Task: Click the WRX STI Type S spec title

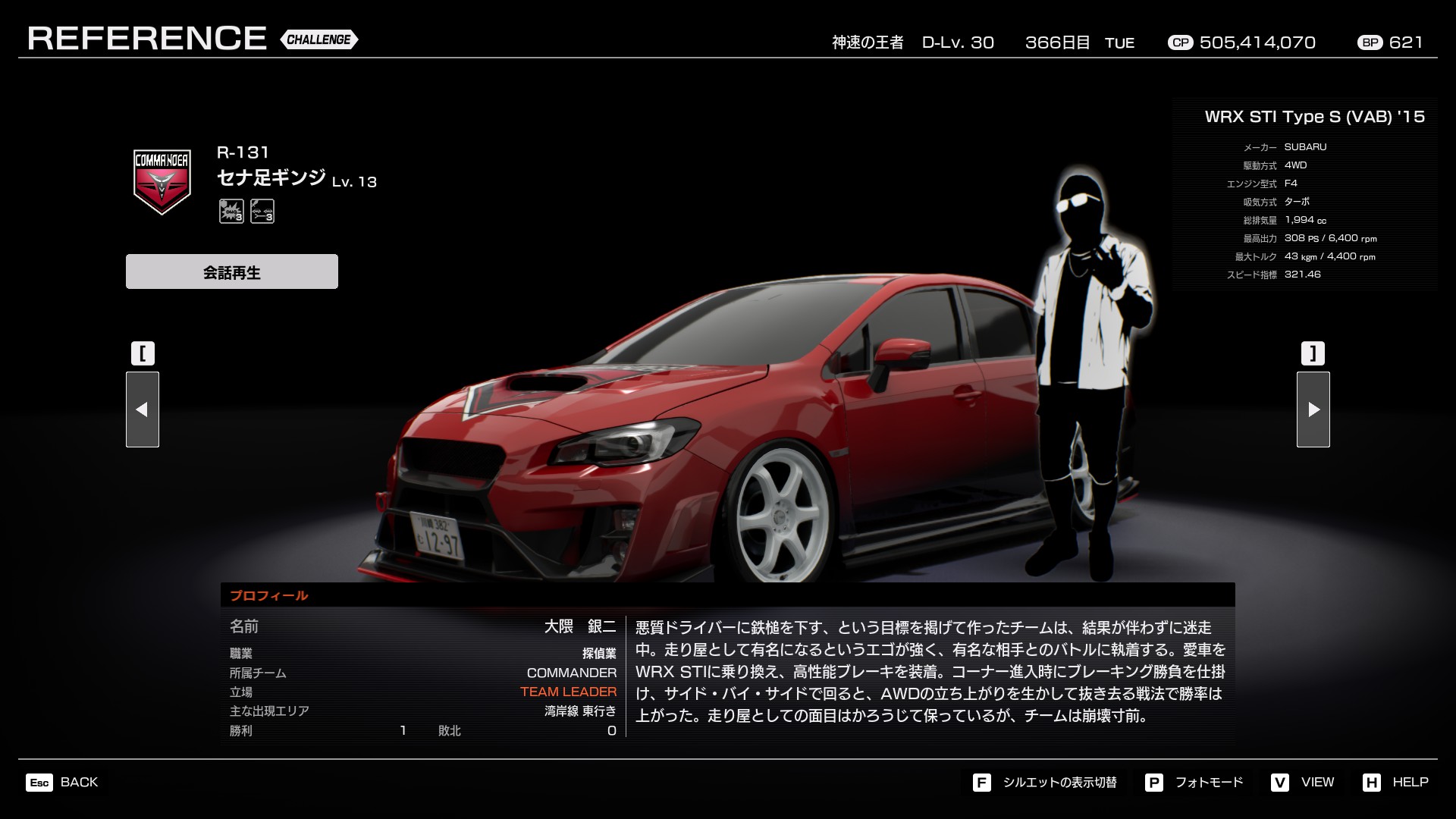Action: (1314, 117)
